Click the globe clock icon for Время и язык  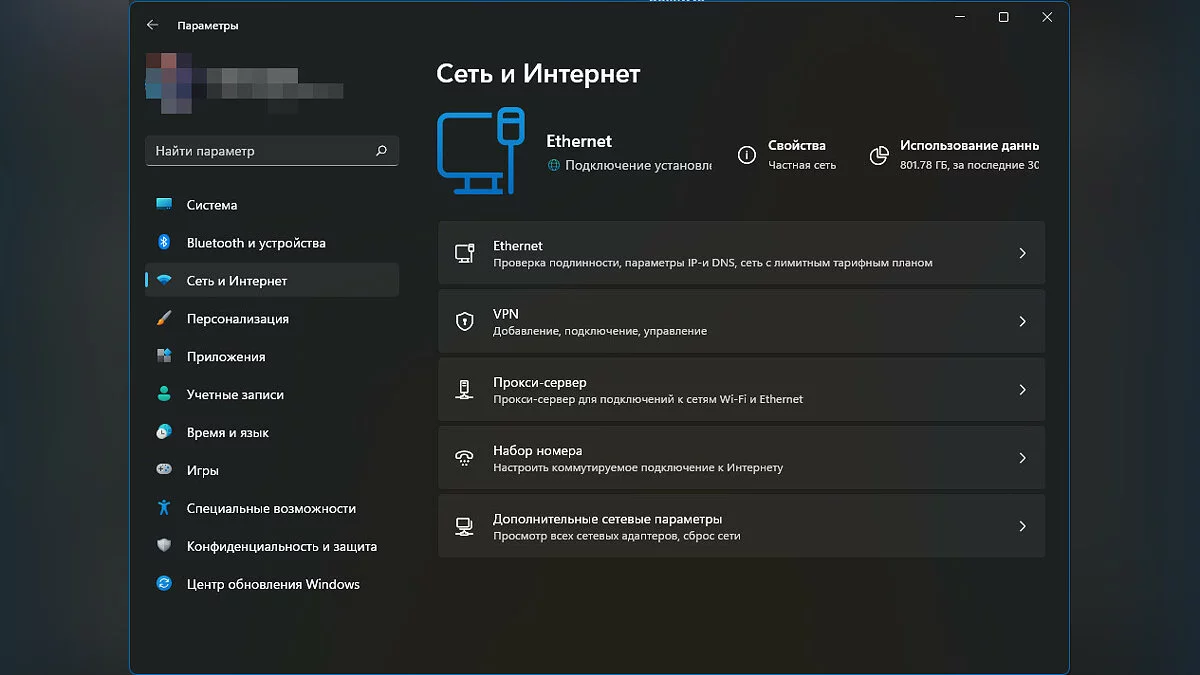(164, 433)
